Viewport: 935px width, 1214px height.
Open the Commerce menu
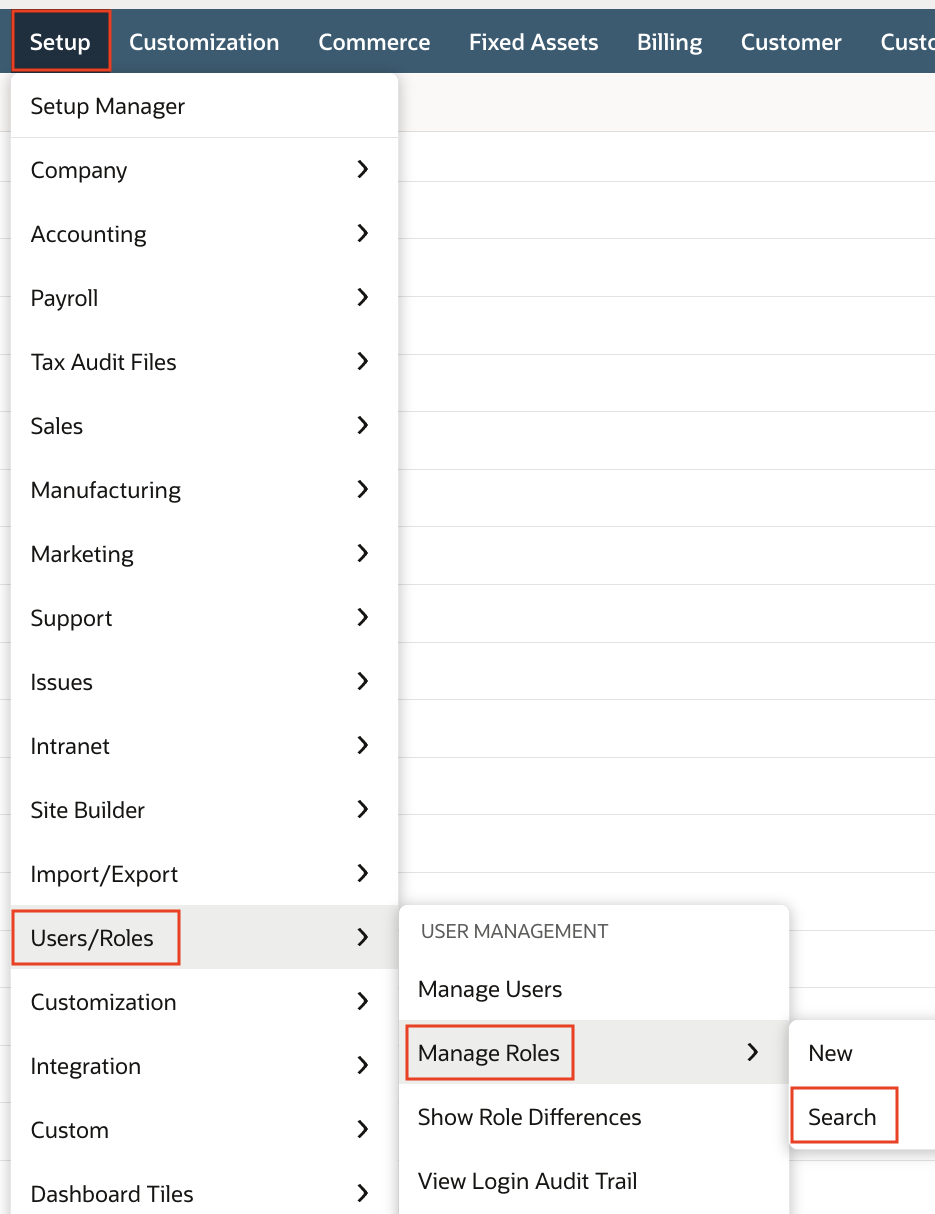coord(374,41)
